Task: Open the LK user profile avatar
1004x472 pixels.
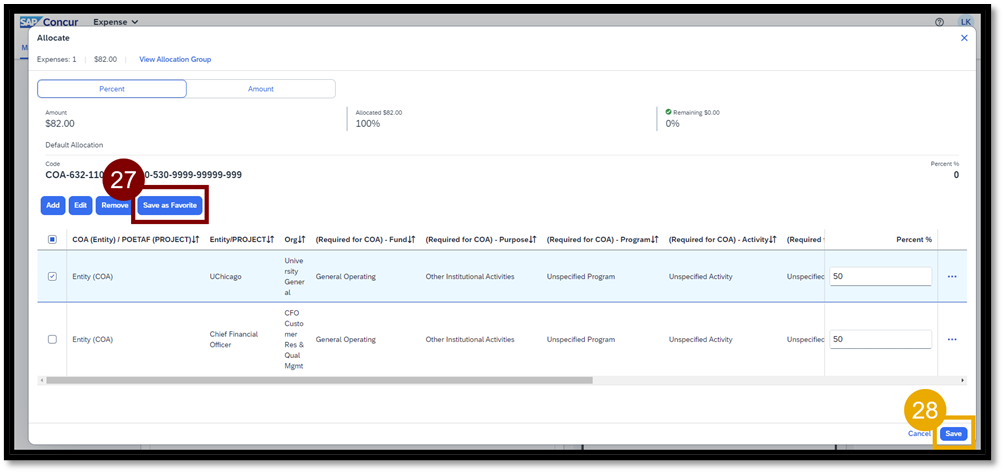Action: (x=965, y=22)
